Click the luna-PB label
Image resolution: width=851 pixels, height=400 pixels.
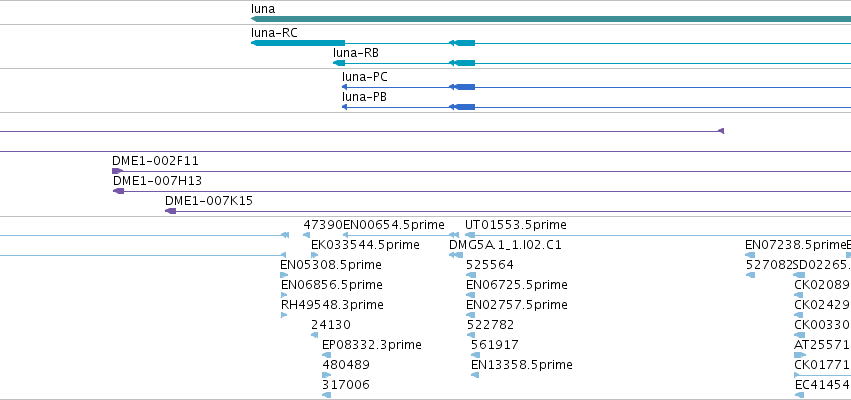pyautogui.click(x=364, y=97)
